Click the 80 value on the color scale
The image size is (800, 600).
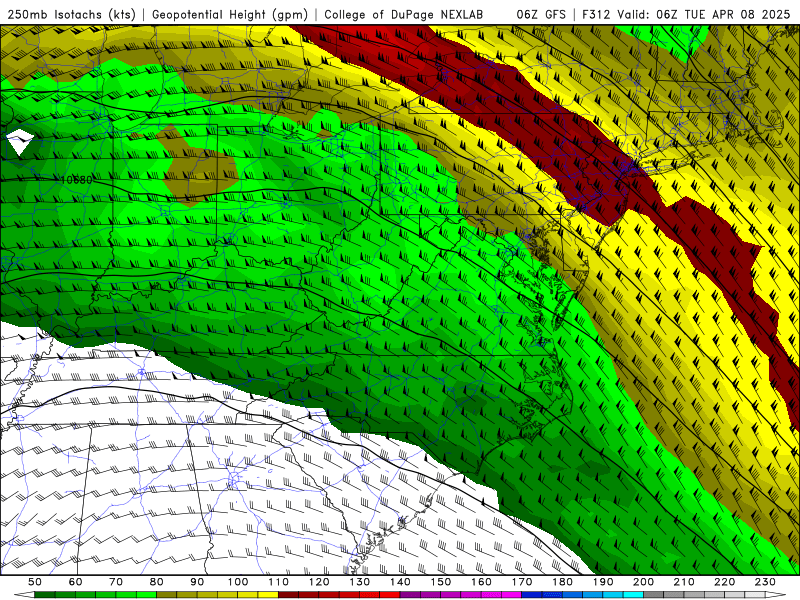click(156, 582)
